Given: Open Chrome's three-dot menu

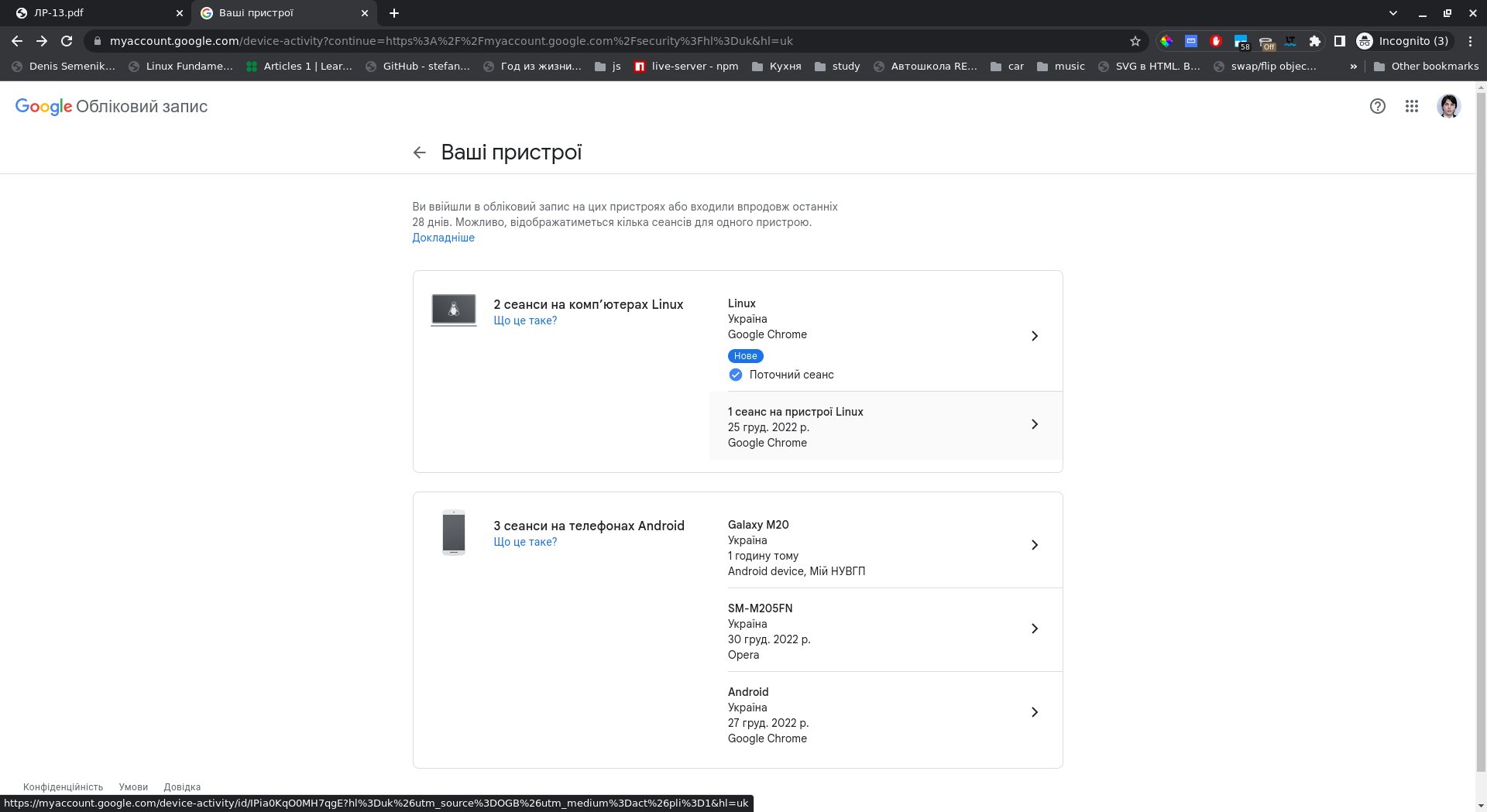Looking at the screenshot, I should tap(1470, 41).
